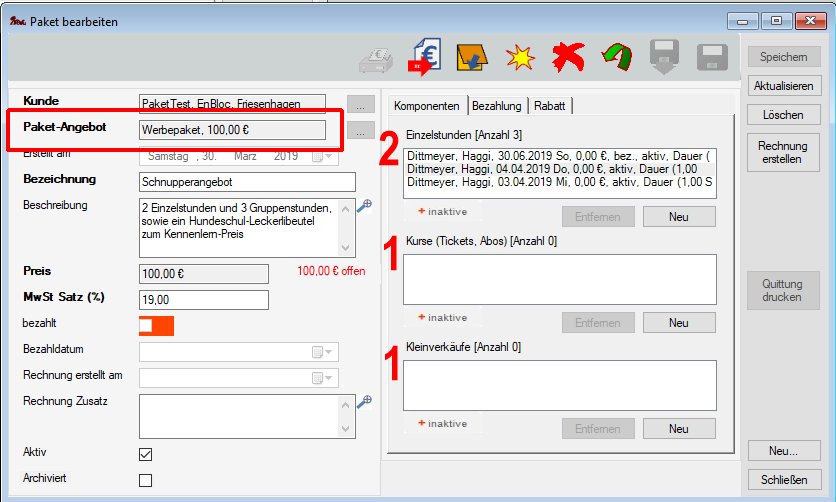Click the magnifier icon beside Beschreibung
This screenshot has width=836, height=502.
364,205
